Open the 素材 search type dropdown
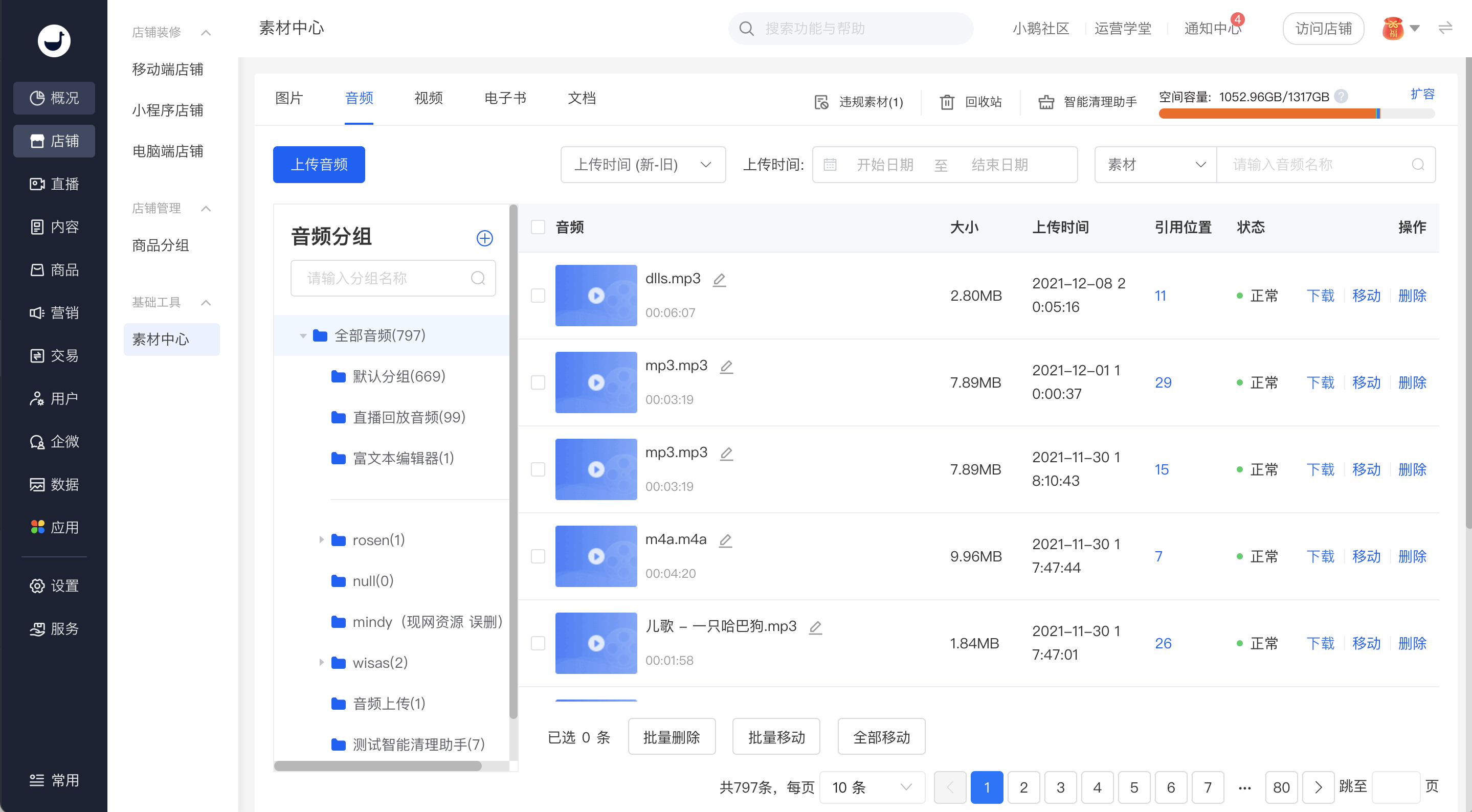The height and width of the screenshot is (812, 1472). [x=1155, y=165]
